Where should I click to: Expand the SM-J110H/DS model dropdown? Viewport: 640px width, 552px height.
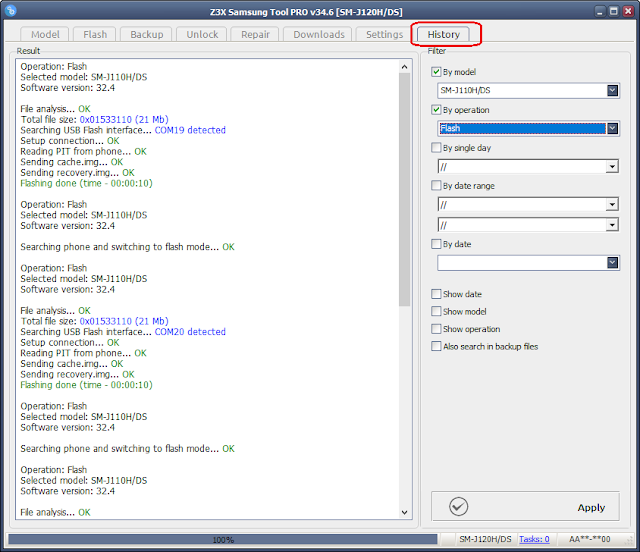pos(612,90)
